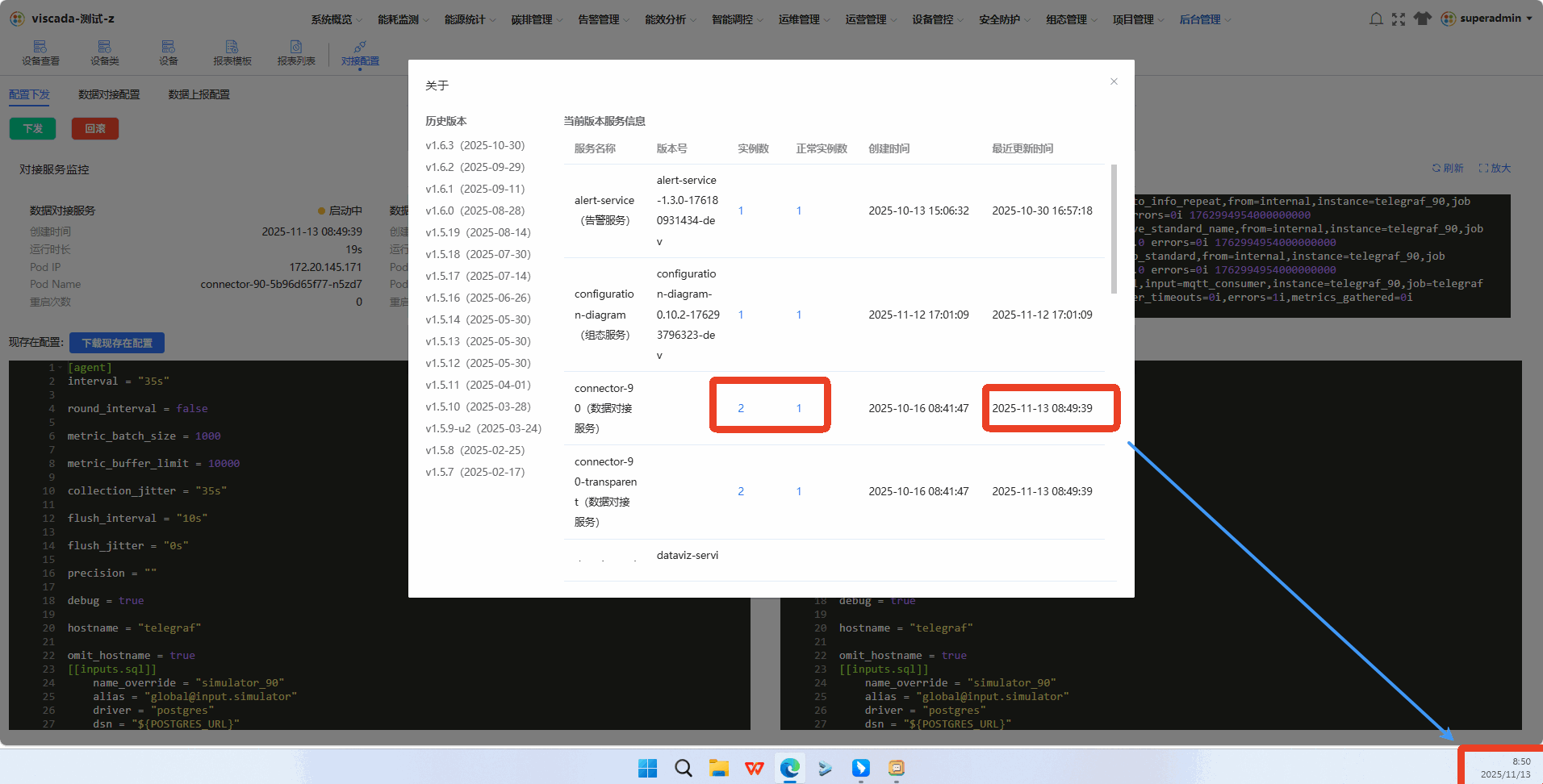
Task: Open the 报表模板 toolbar icon
Action: (232, 53)
